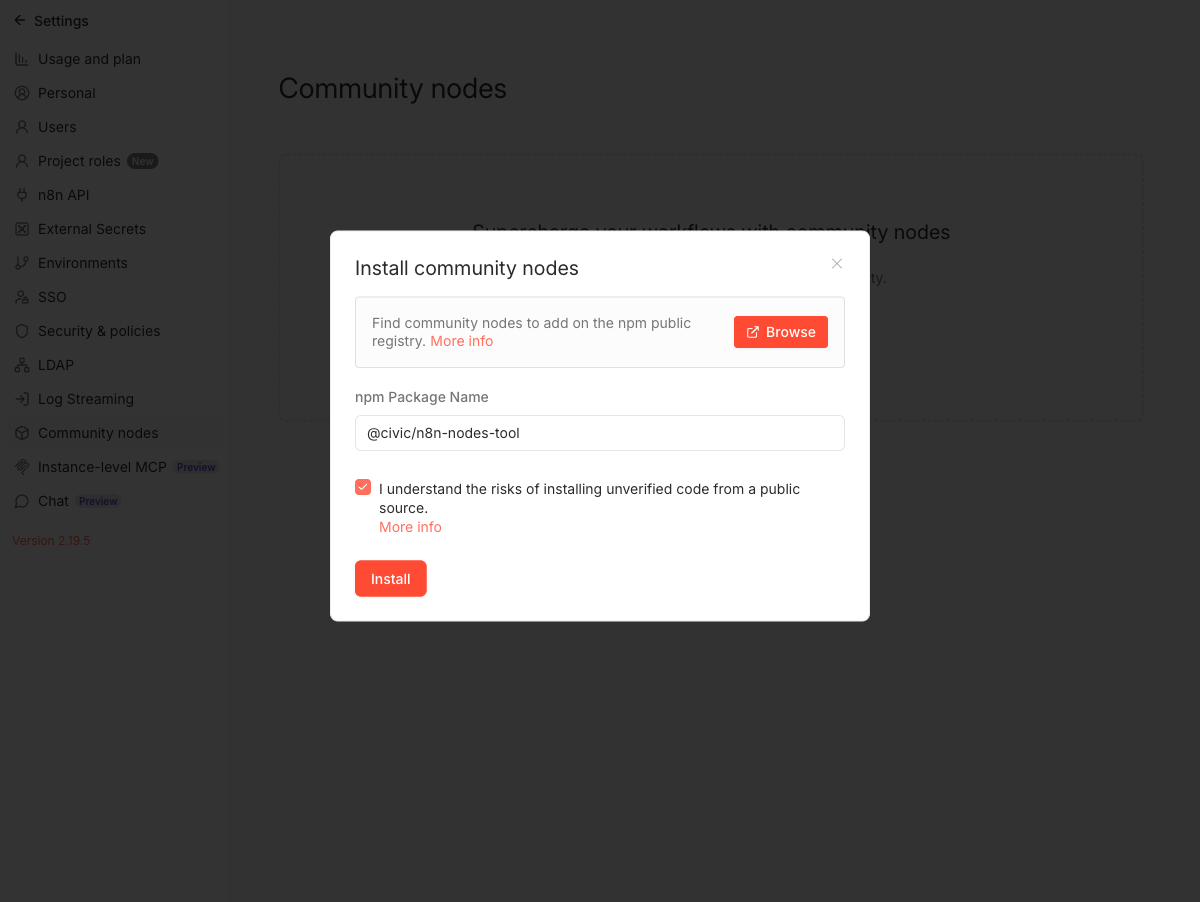The image size is (1200, 902).
Task: Open Log Streaming settings
Action: [x=86, y=399]
